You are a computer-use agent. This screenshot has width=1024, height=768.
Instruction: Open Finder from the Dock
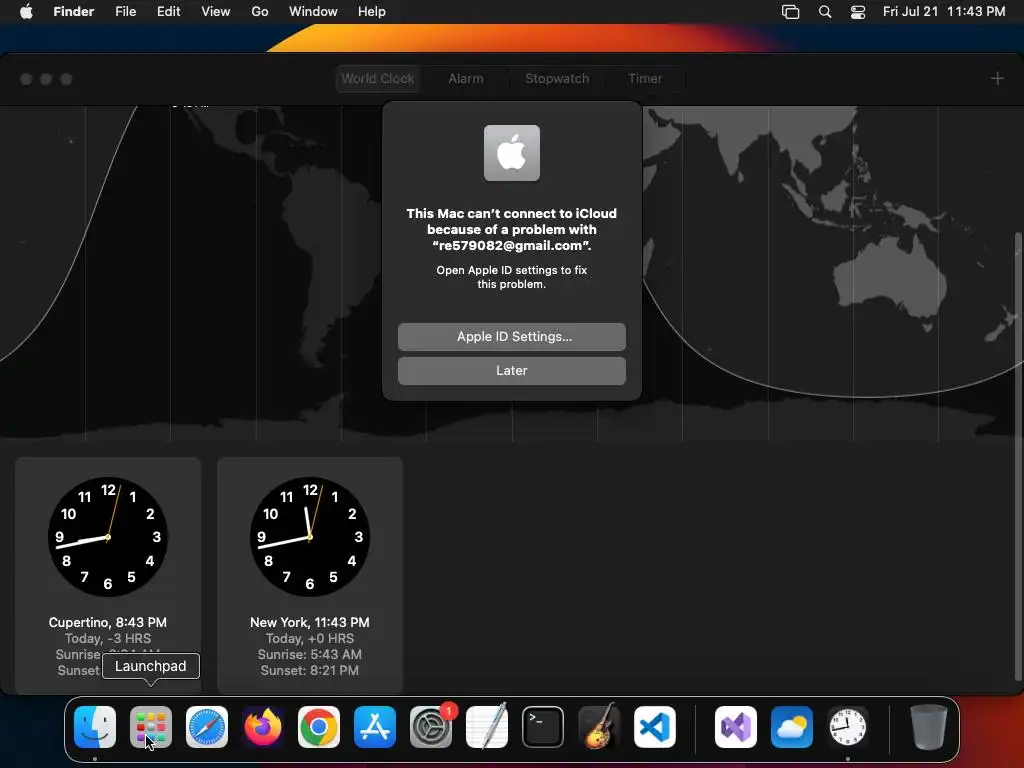coord(95,727)
